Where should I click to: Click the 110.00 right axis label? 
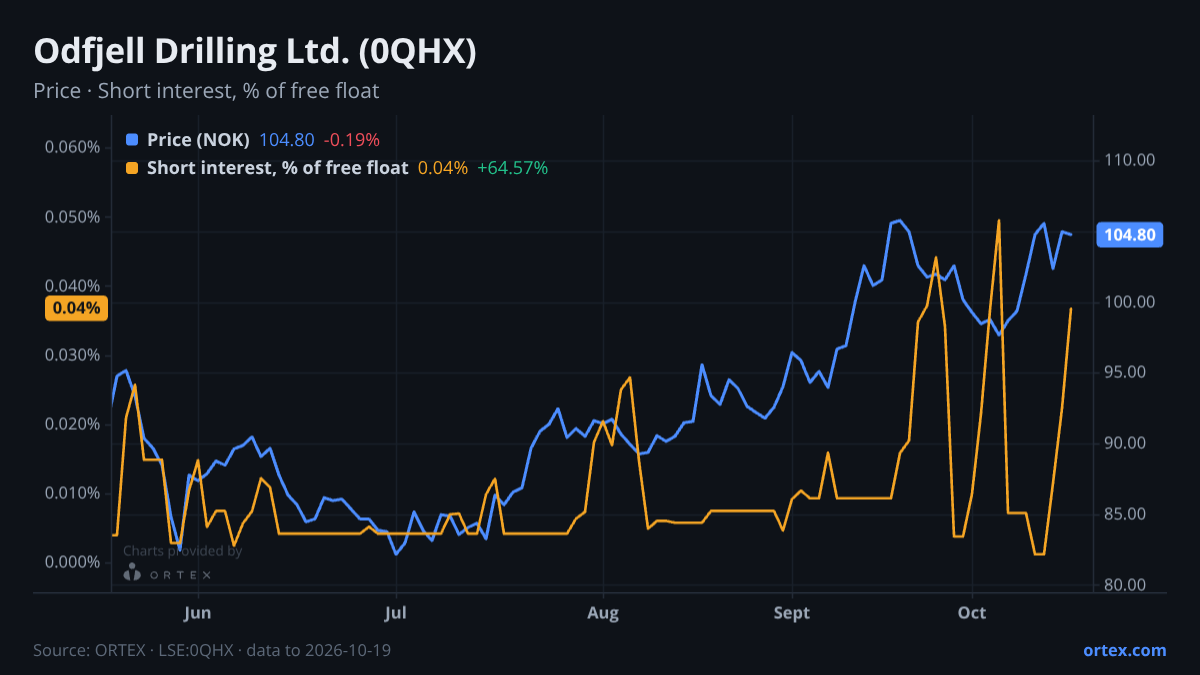(1130, 160)
